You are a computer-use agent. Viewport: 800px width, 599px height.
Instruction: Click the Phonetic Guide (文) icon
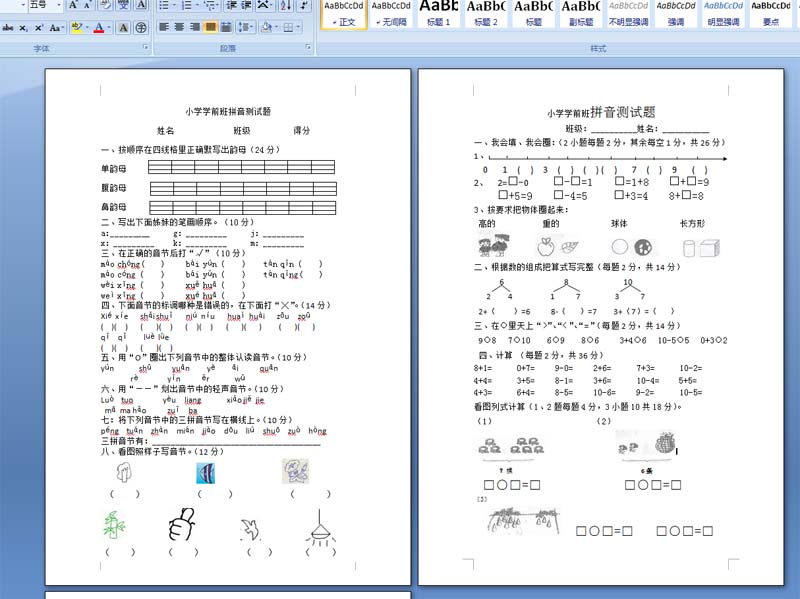[123, 5]
